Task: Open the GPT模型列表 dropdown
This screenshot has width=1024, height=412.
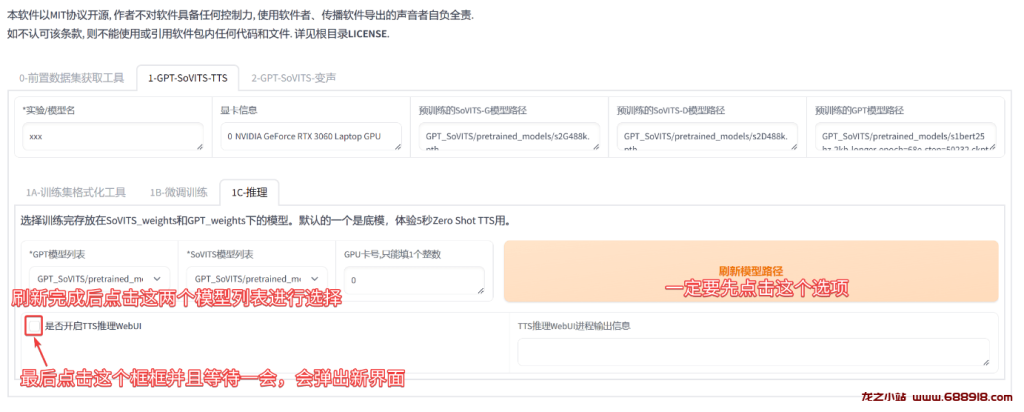Action: click(x=99, y=279)
